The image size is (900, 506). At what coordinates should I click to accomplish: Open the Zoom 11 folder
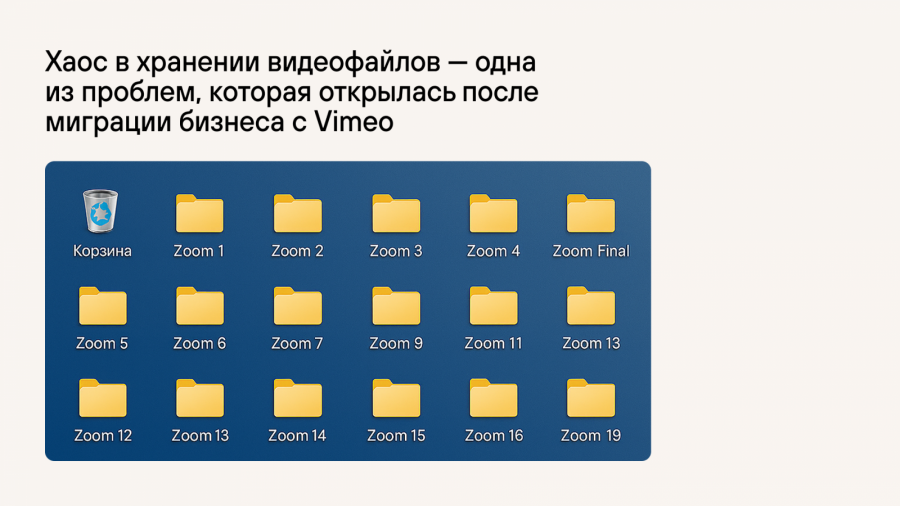[493, 306]
